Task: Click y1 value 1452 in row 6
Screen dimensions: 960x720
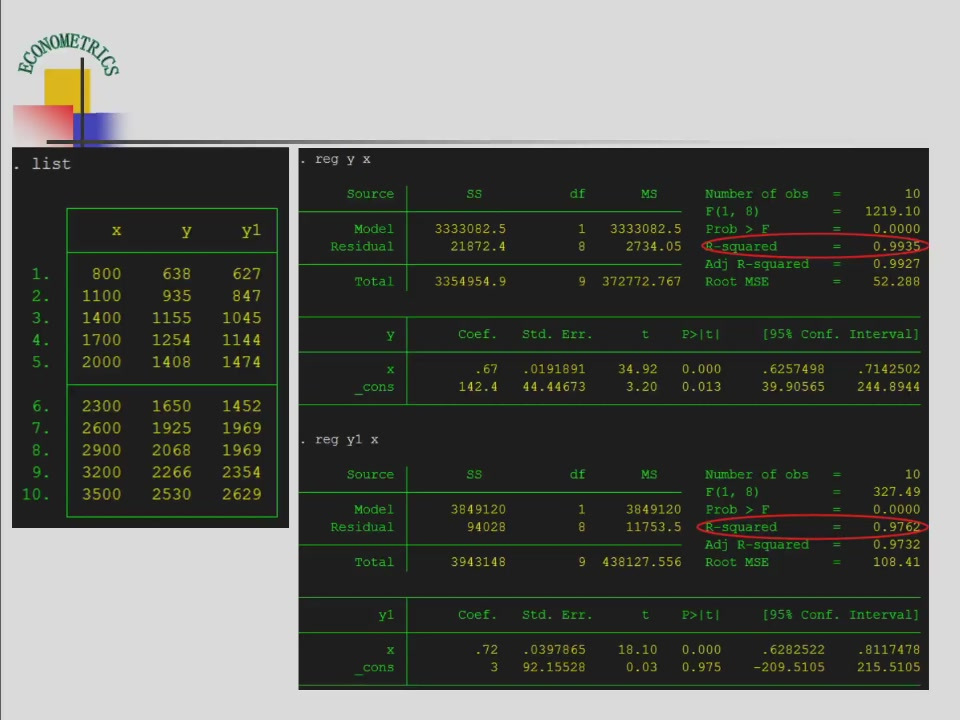Action: point(242,406)
